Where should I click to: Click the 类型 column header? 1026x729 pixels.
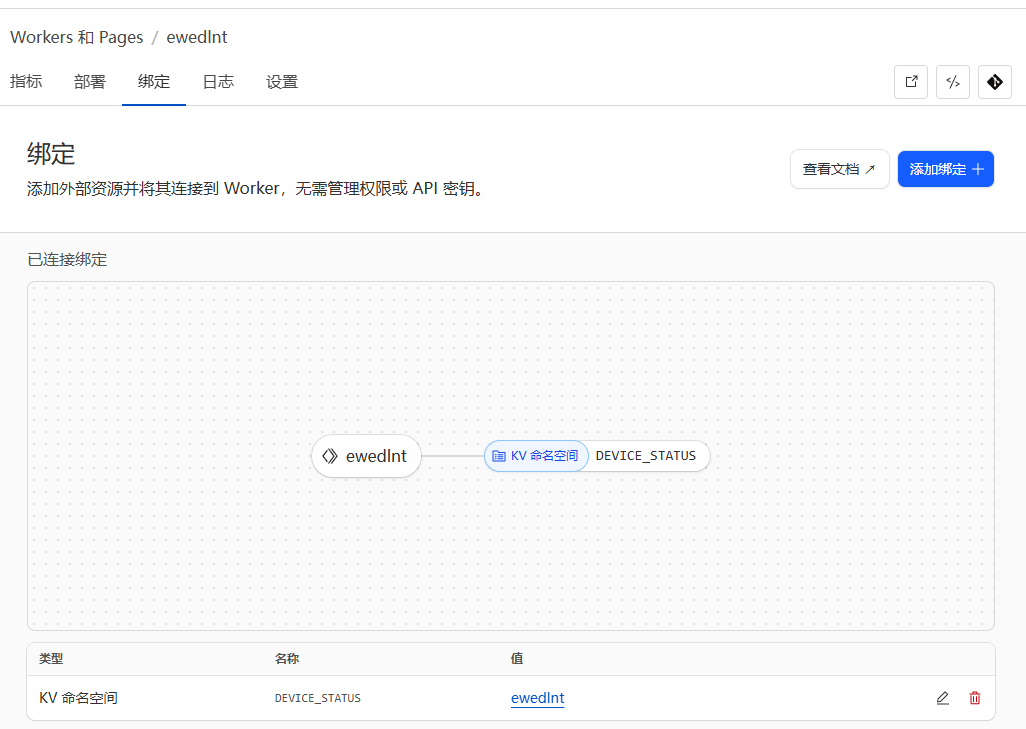[51, 659]
